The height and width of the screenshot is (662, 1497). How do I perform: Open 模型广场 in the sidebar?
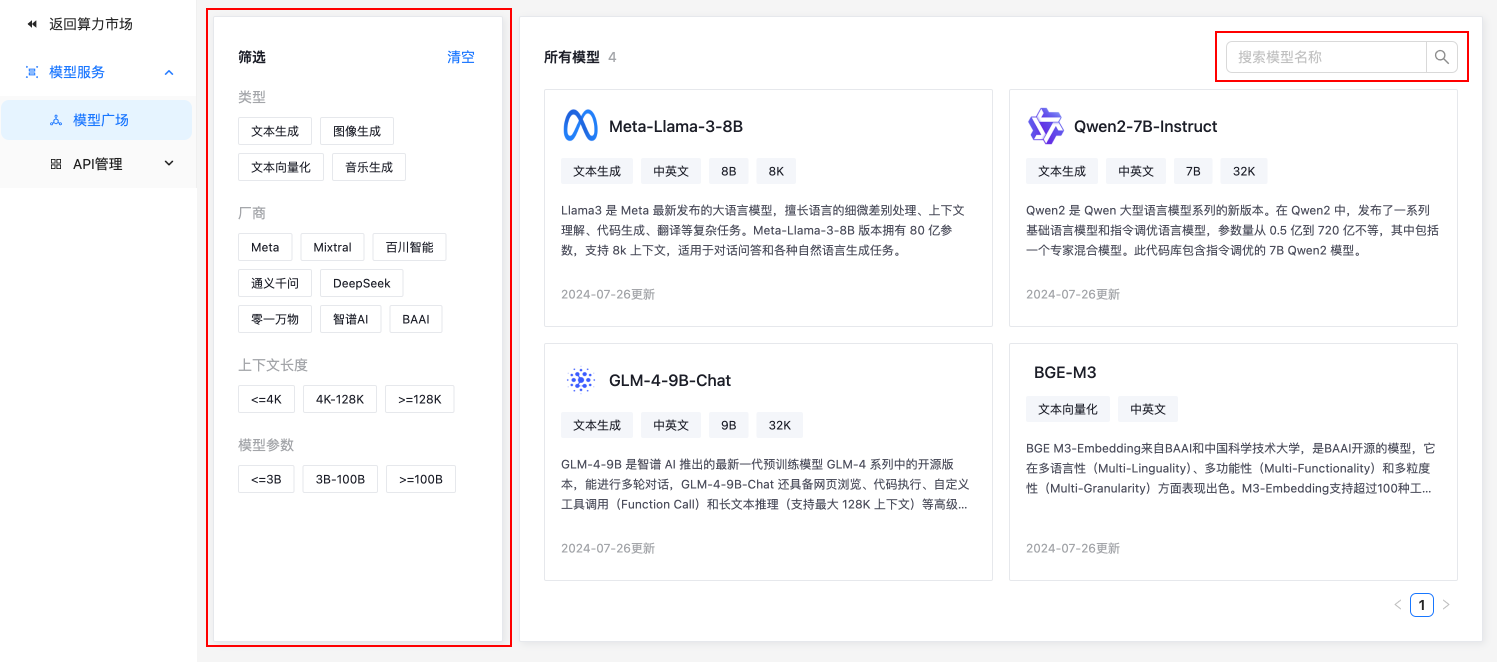(x=96, y=120)
